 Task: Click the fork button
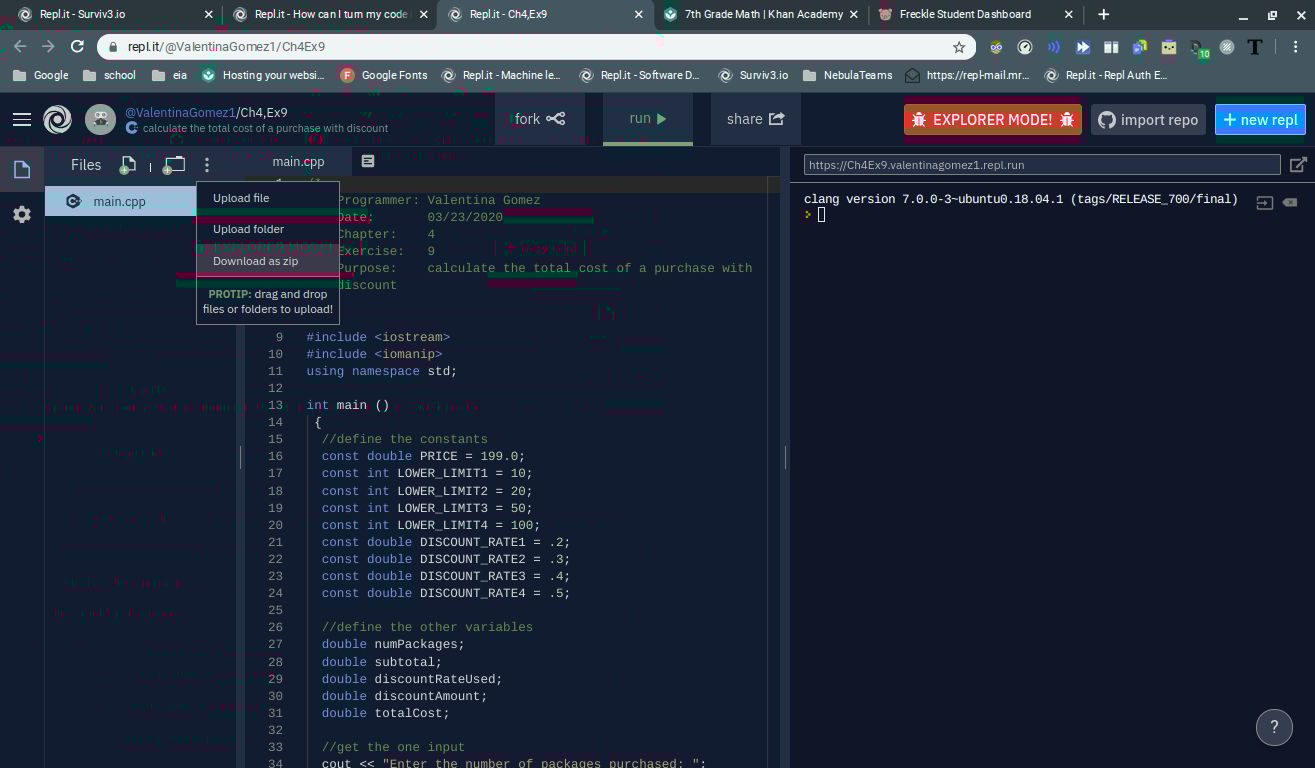click(x=540, y=119)
